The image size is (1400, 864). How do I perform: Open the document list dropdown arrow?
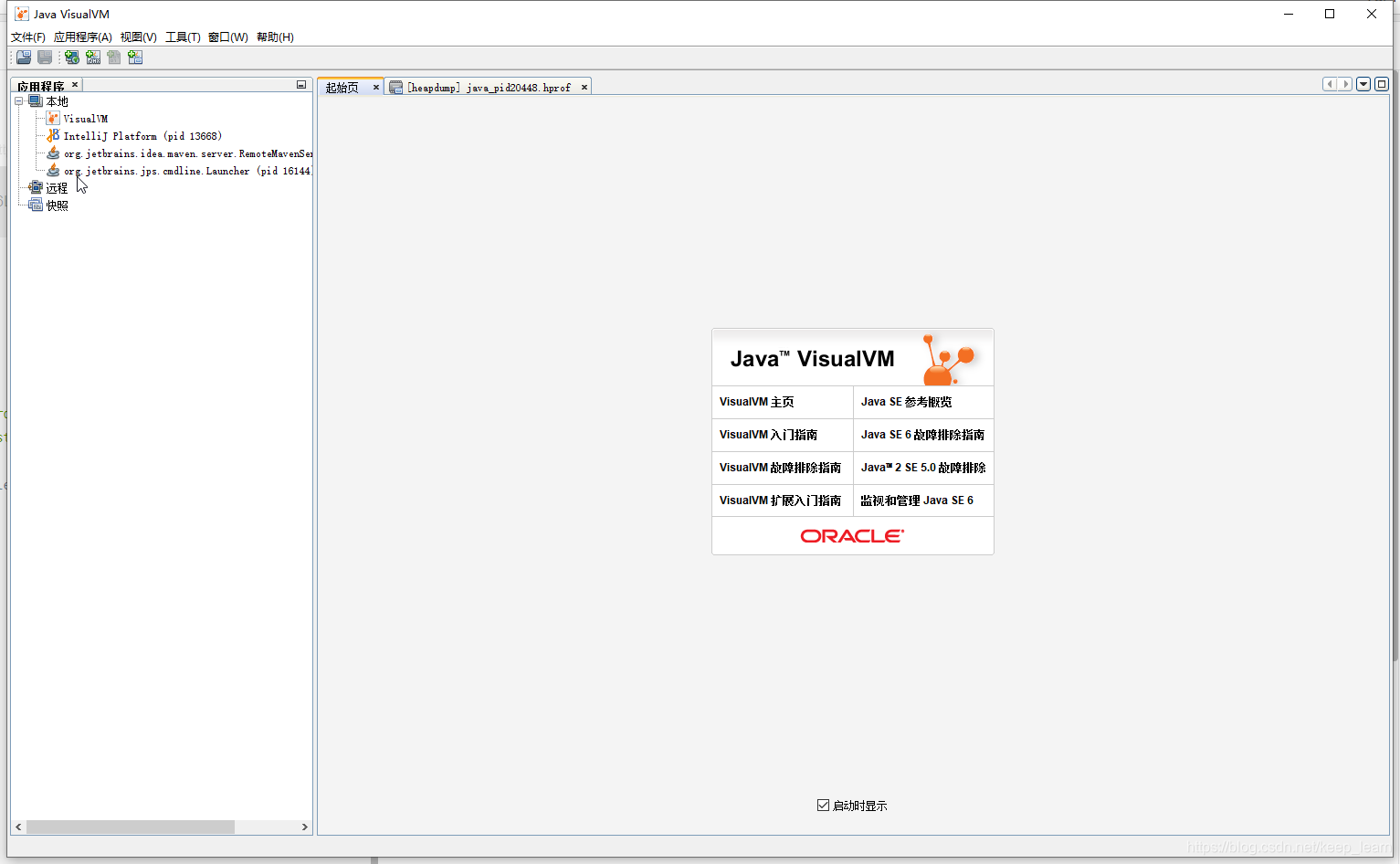tap(1363, 84)
